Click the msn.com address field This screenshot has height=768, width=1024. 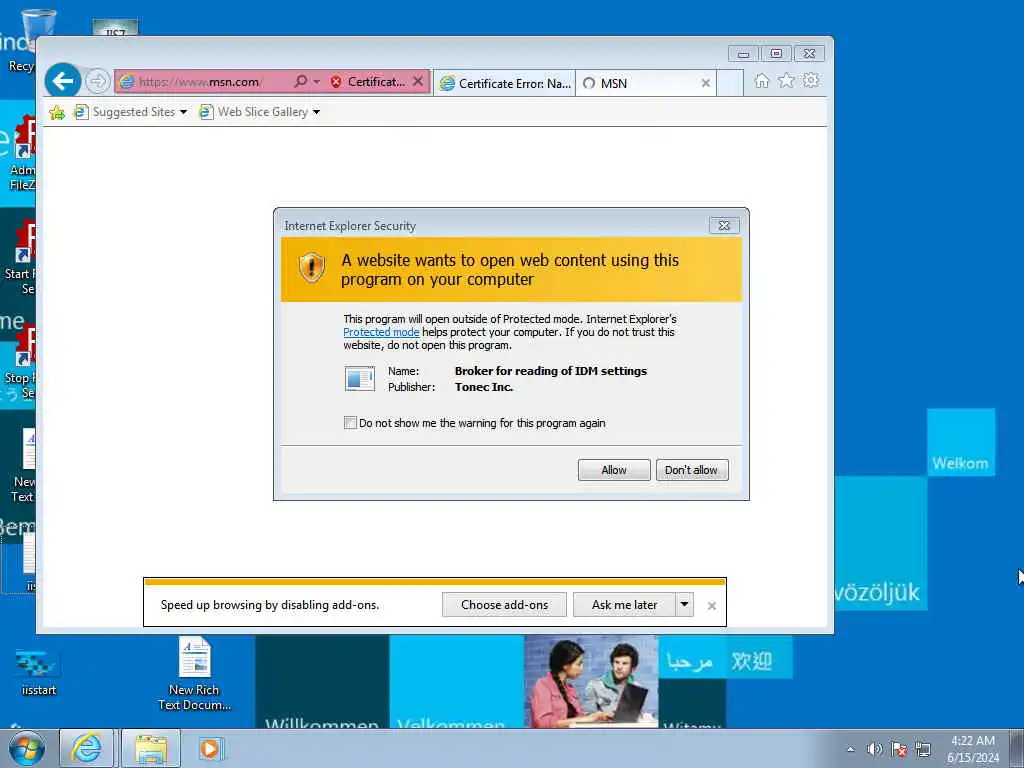coord(201,82)
